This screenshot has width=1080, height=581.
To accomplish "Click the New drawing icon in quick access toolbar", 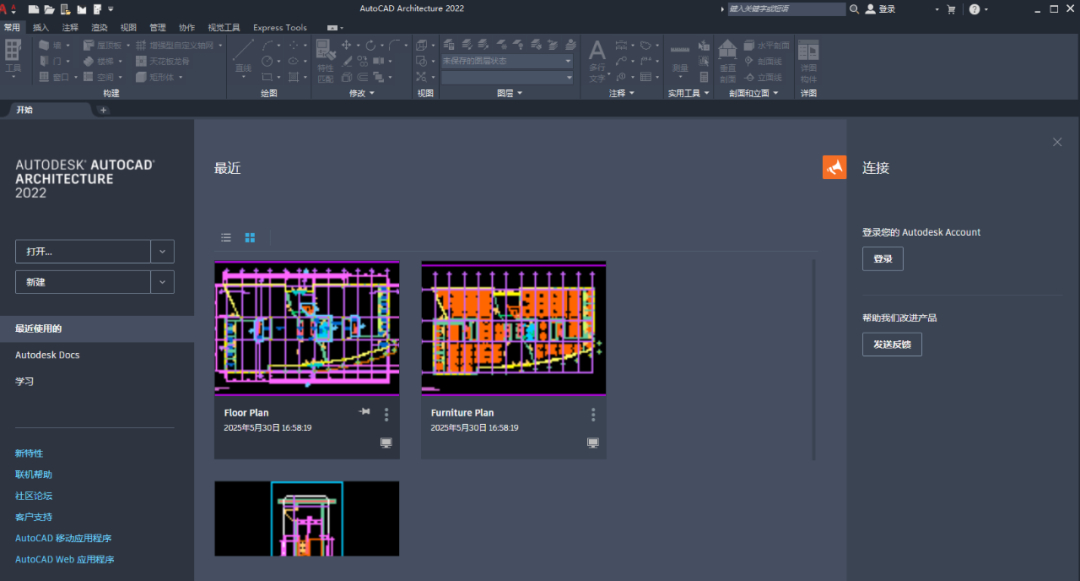I will tap(32, 9).
